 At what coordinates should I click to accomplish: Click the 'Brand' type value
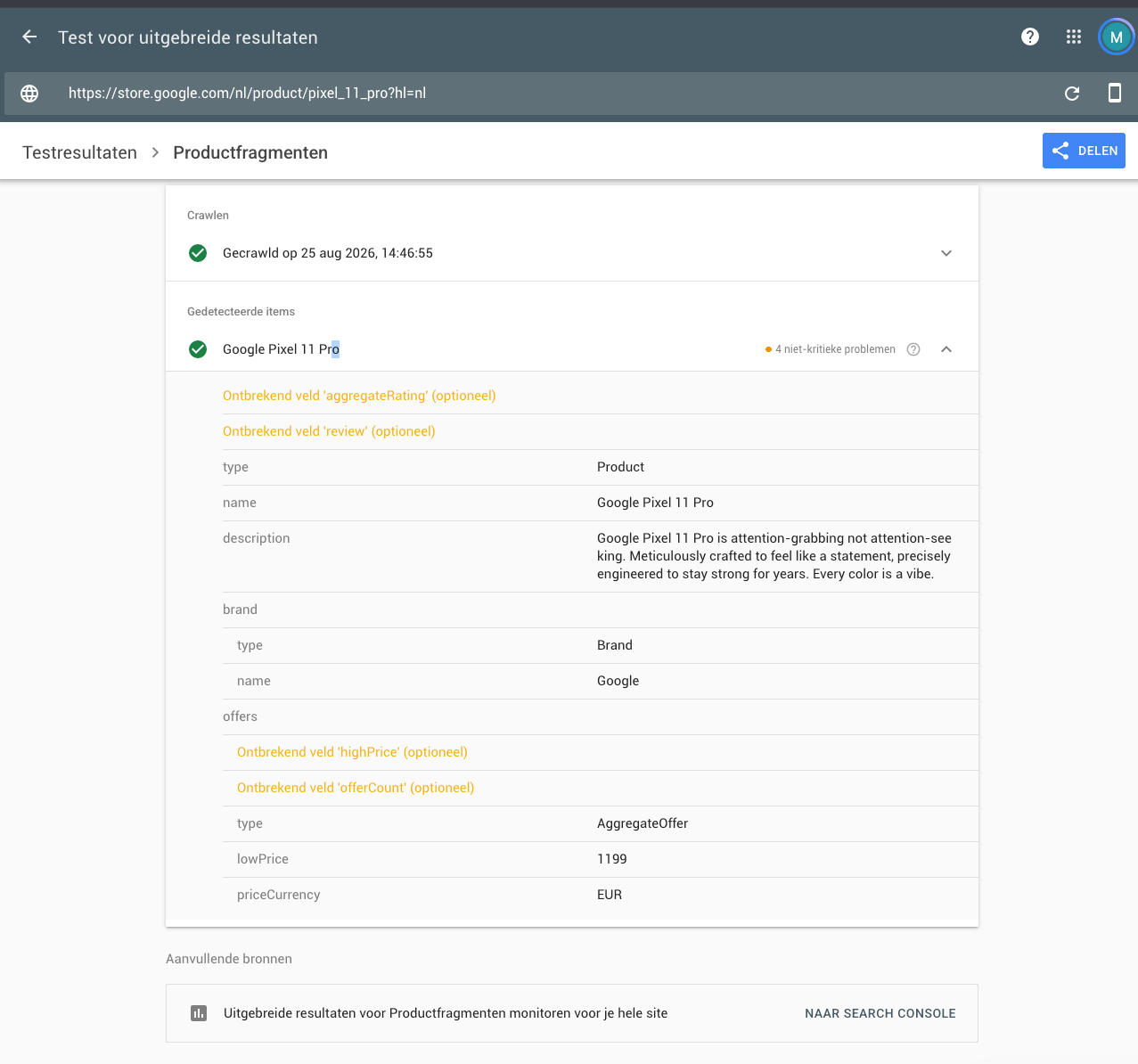pos(615,645)
